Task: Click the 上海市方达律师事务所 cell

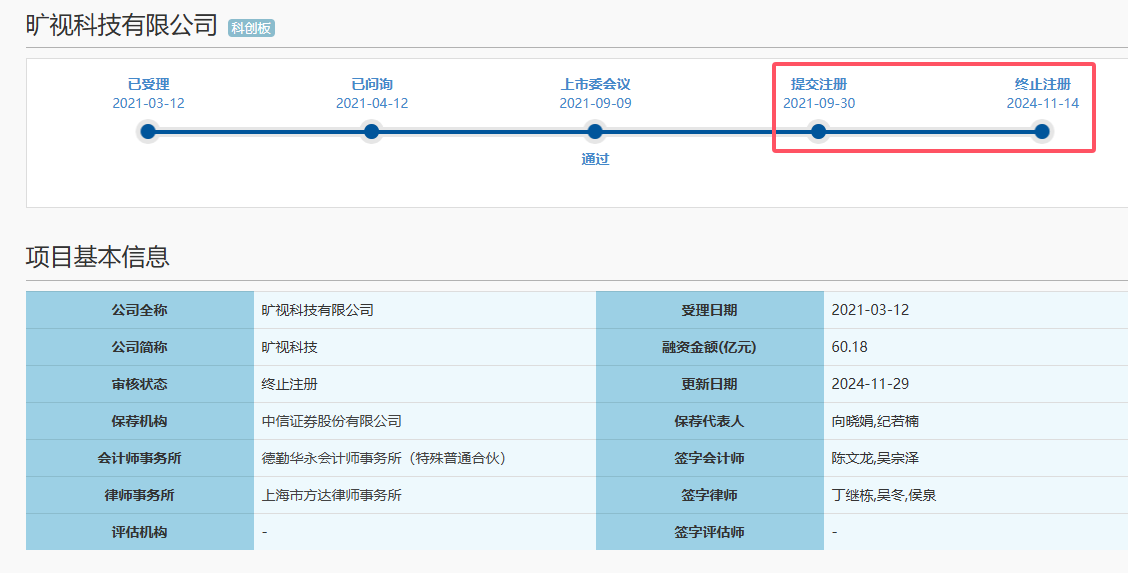Action: [424, 495]
